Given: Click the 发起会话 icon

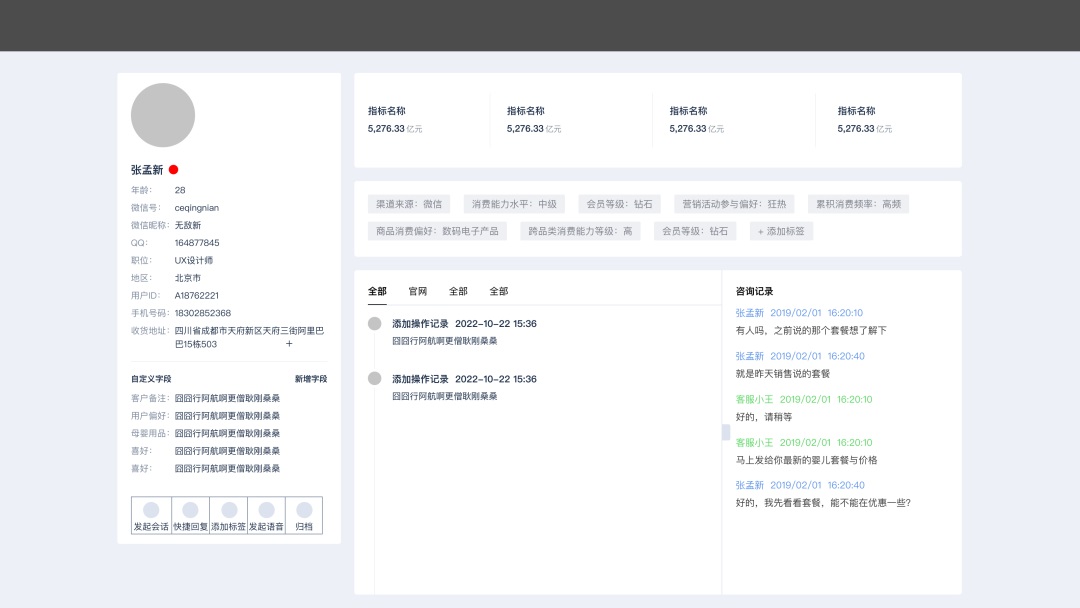Looking at the screenshot, I should [x=151, y=510].
